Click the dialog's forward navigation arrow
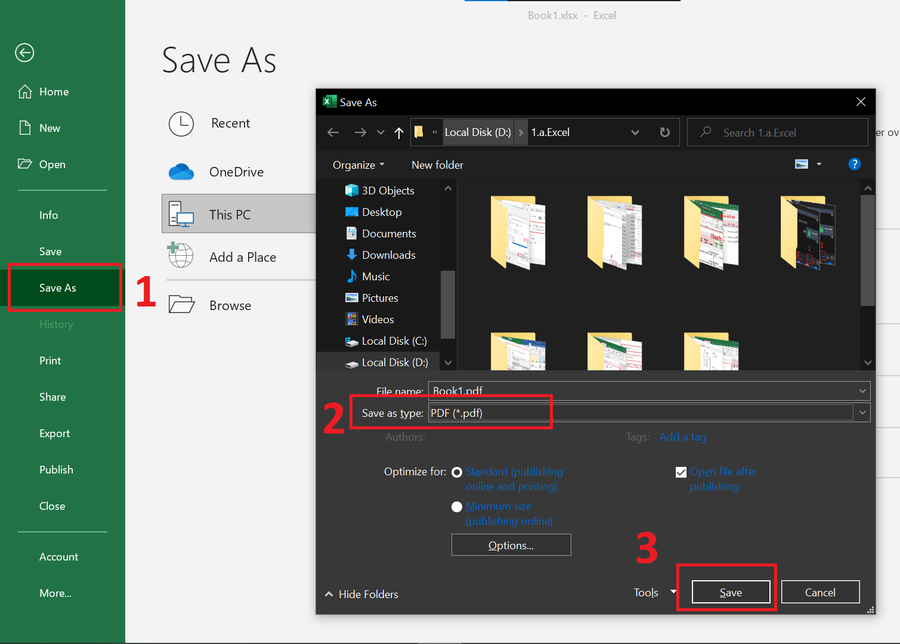Viewport: 900px width, 644px height. click(x=360, y=133)
